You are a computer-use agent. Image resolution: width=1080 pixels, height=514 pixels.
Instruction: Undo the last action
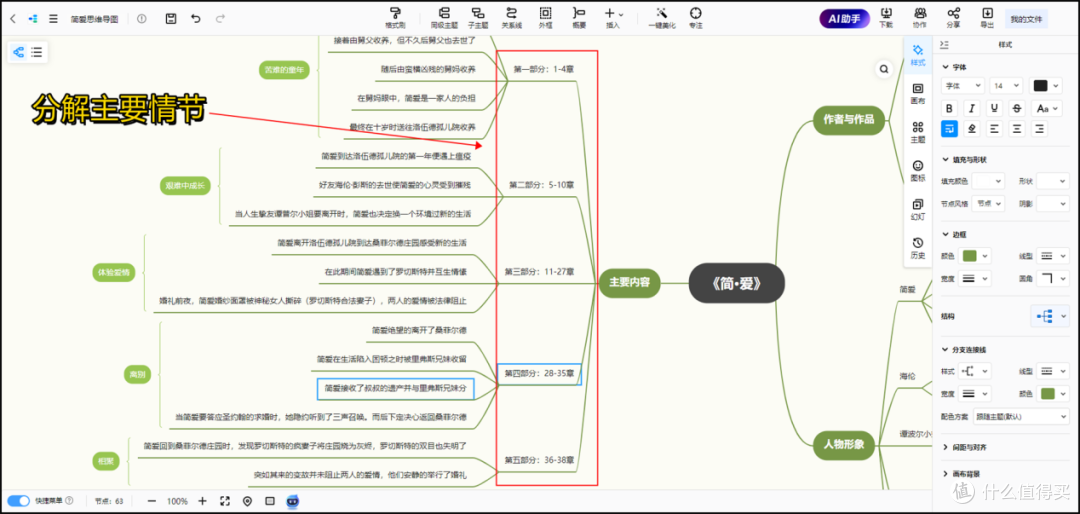(x=196, y=19)
